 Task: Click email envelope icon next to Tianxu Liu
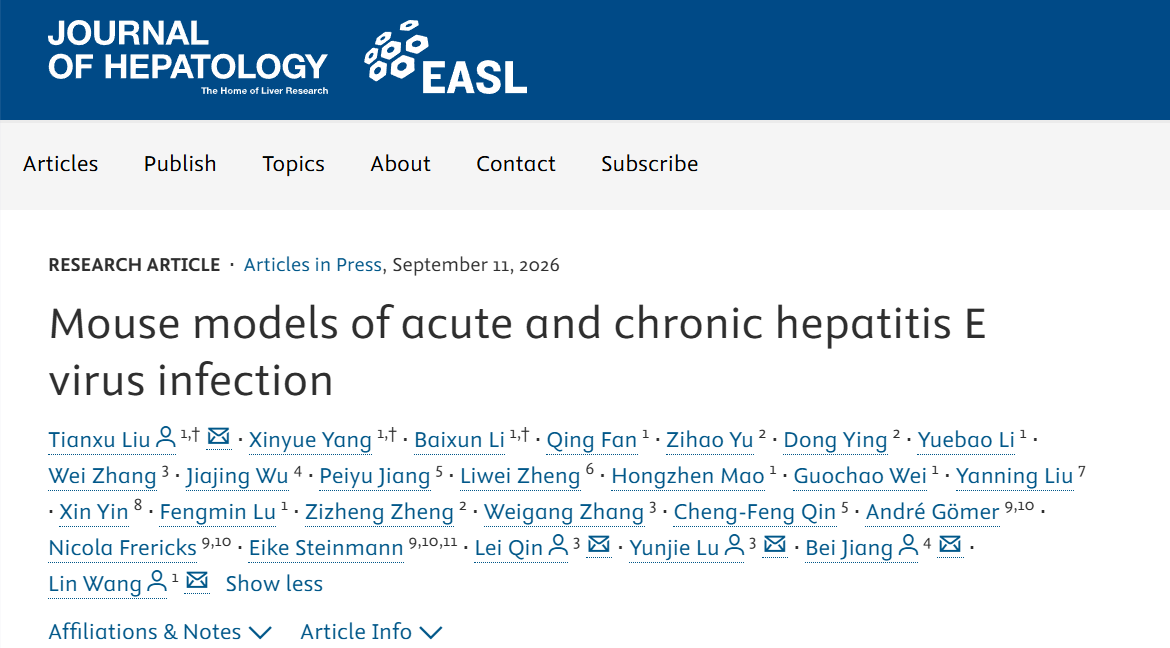[218, 436]
